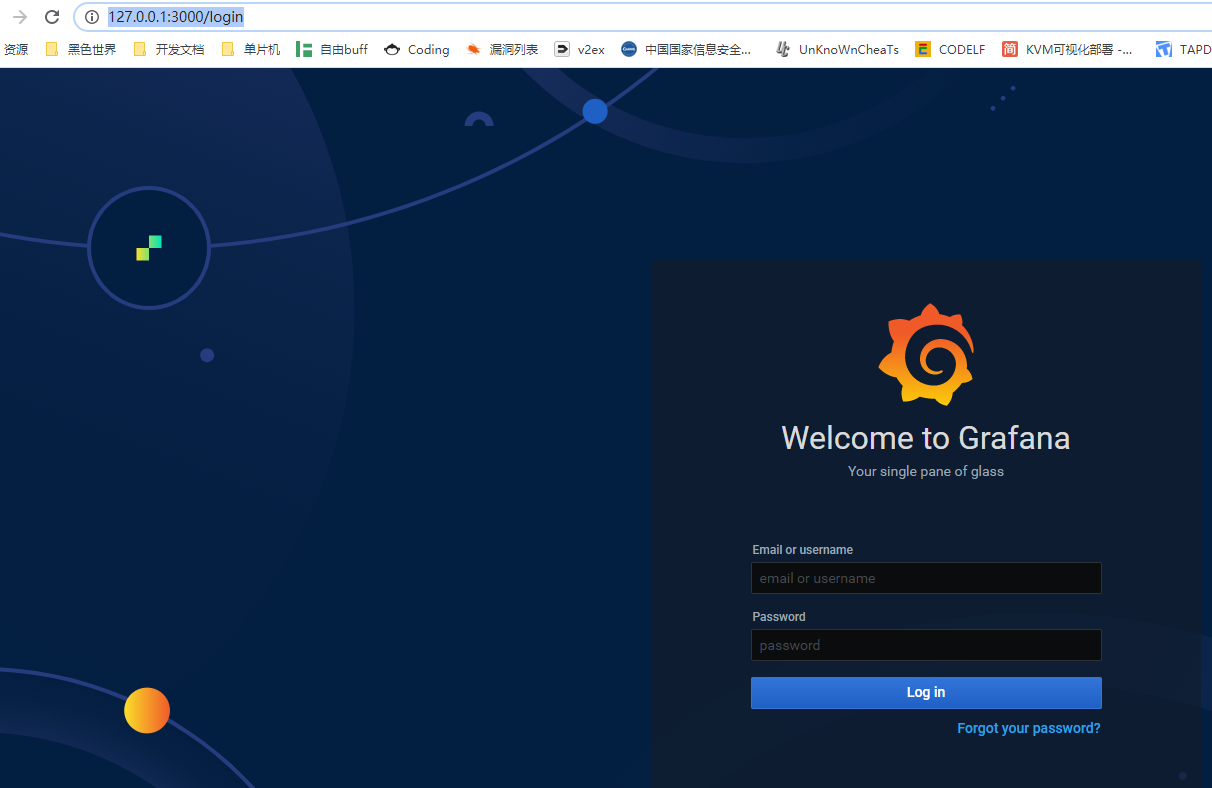Click the password input field

point(925,645)
